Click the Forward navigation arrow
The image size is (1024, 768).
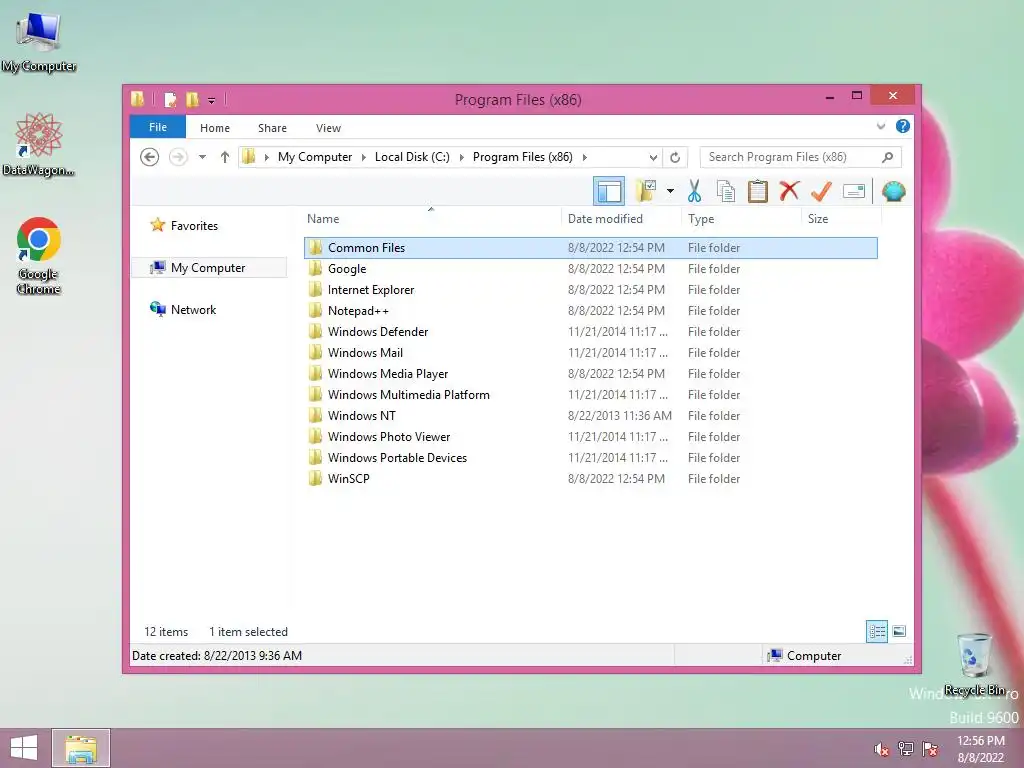pos(178,157)
